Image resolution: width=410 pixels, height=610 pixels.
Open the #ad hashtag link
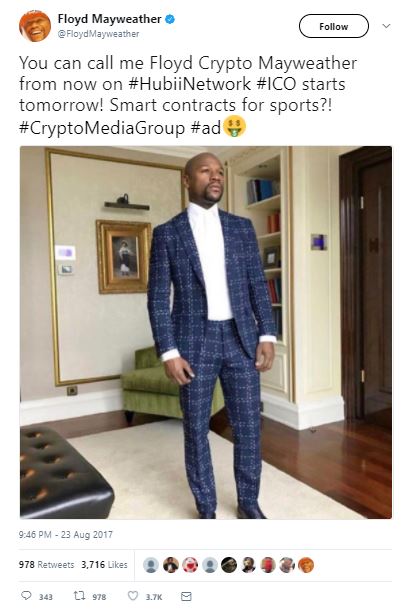pyautogui.click(x=206, y=128)
